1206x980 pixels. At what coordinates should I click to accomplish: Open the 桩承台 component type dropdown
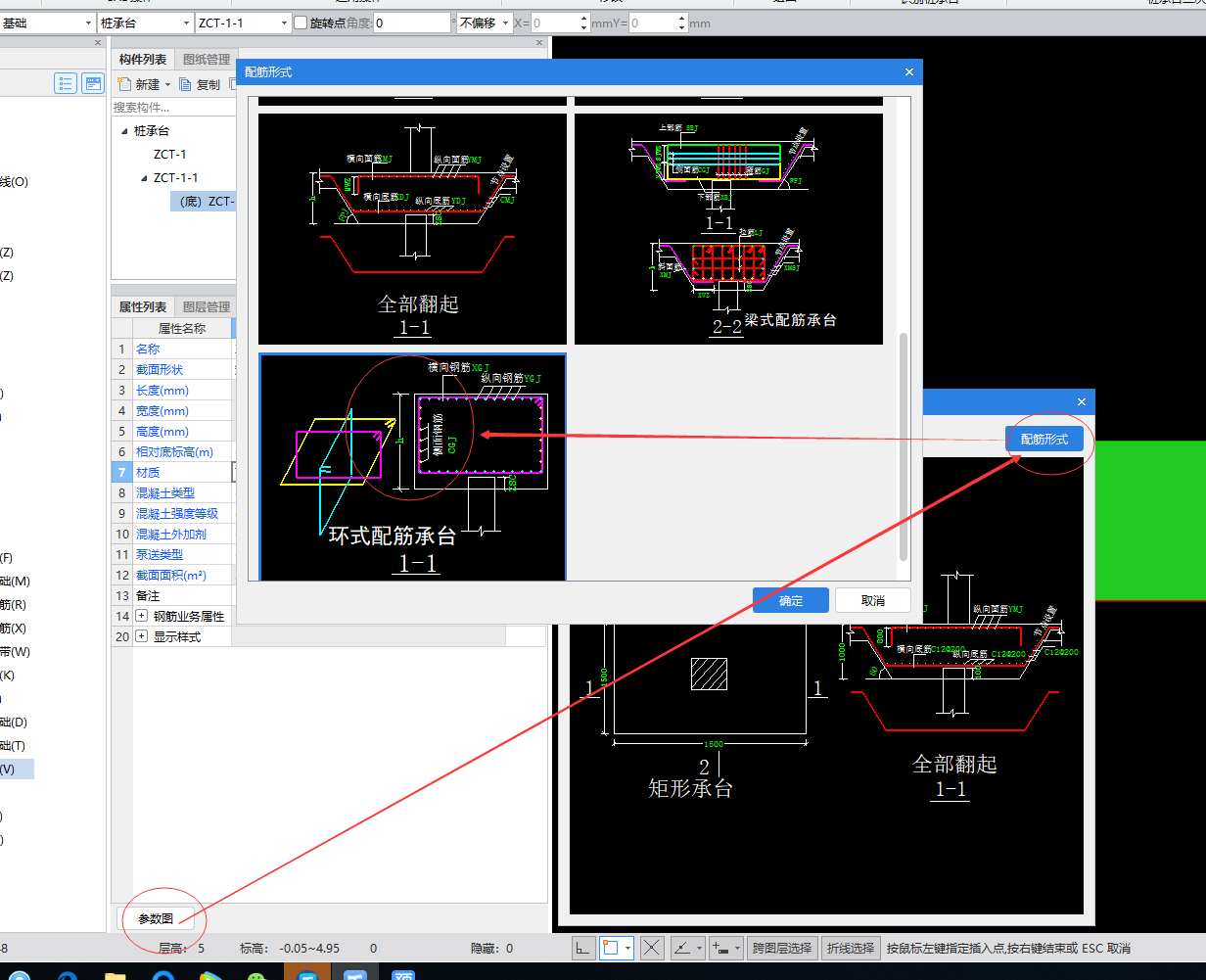click(x=186, y=23)
